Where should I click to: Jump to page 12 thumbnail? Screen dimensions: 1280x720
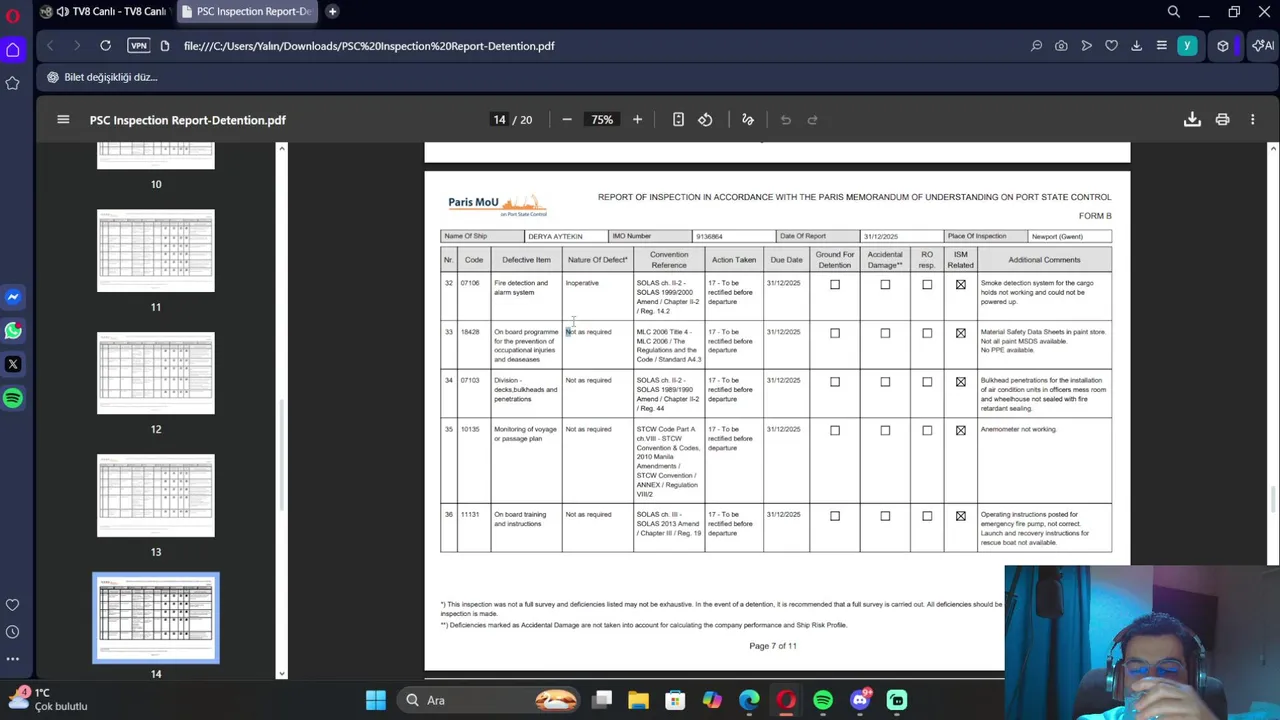click(156, 373)
